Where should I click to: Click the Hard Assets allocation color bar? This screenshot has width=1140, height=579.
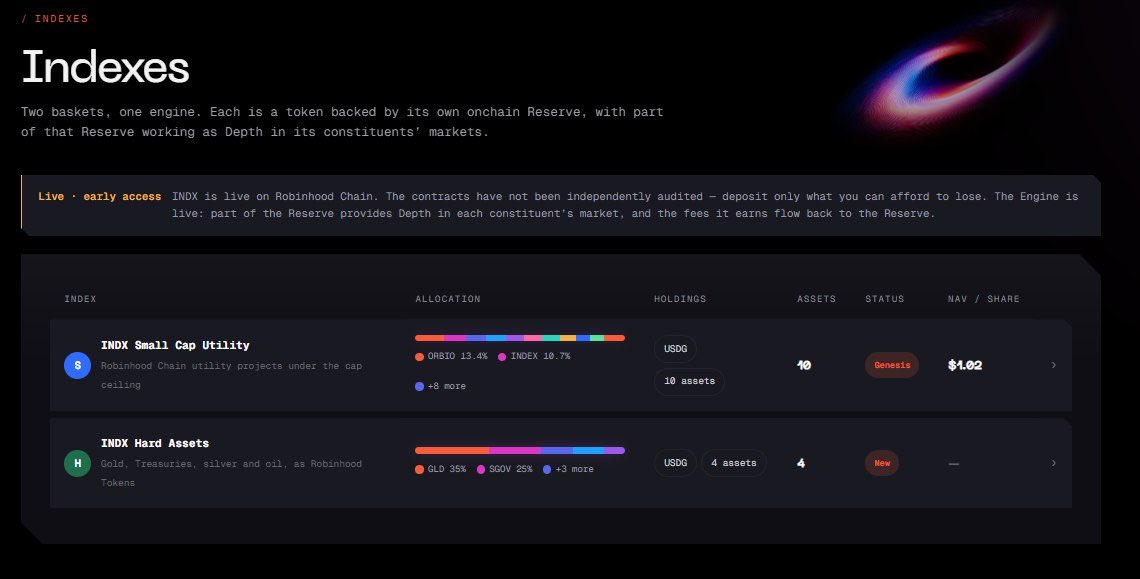(520, 451)
